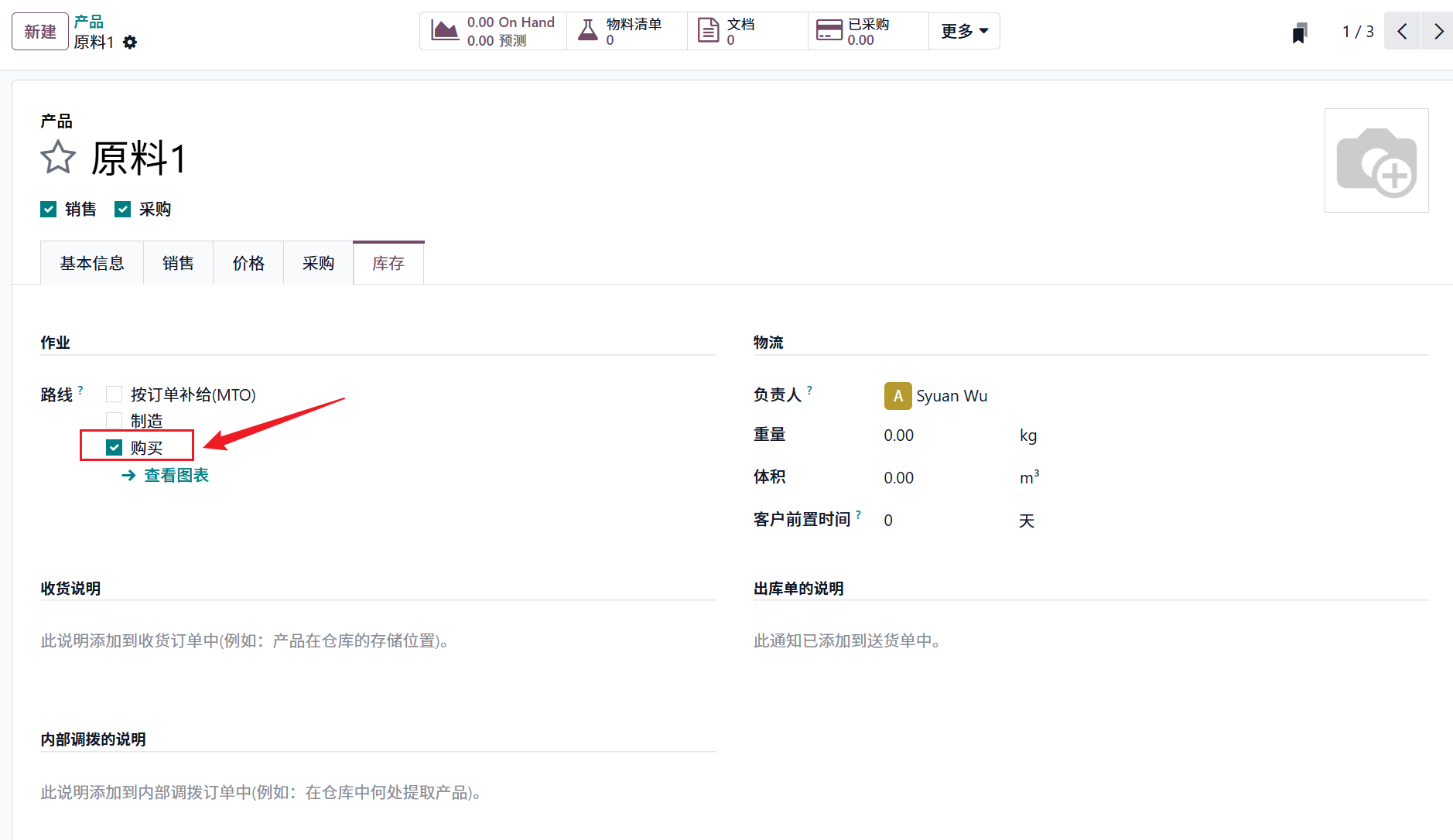The width and height of the screenshot is (1453, 840).
Task: Switch to the 采购 tab
Action: click(x=318, y=264)
